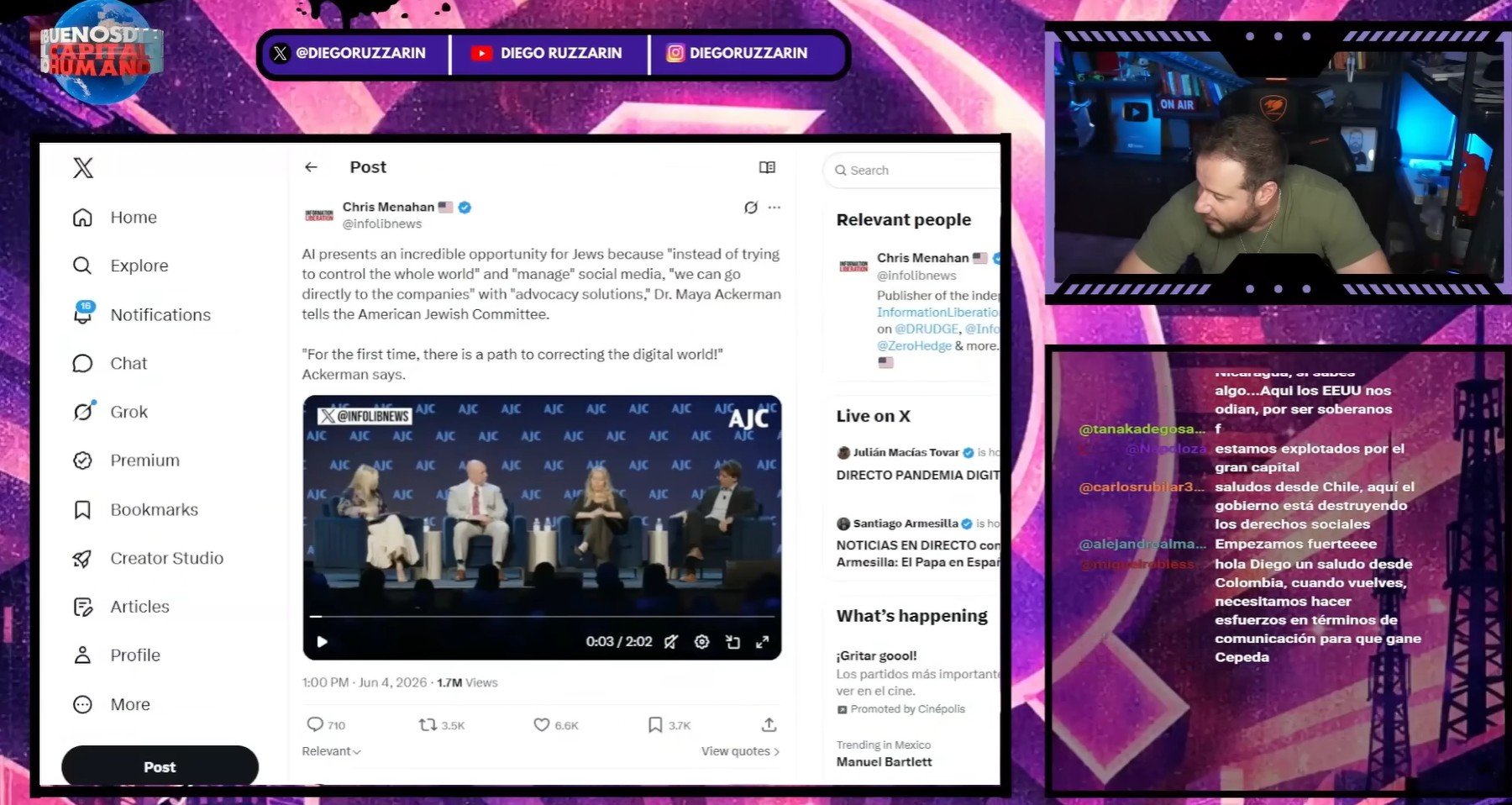The width and height of the screenshot is (1512, 805).
Task: Unmute the video with speaker icon
Action: coord(671,642)
